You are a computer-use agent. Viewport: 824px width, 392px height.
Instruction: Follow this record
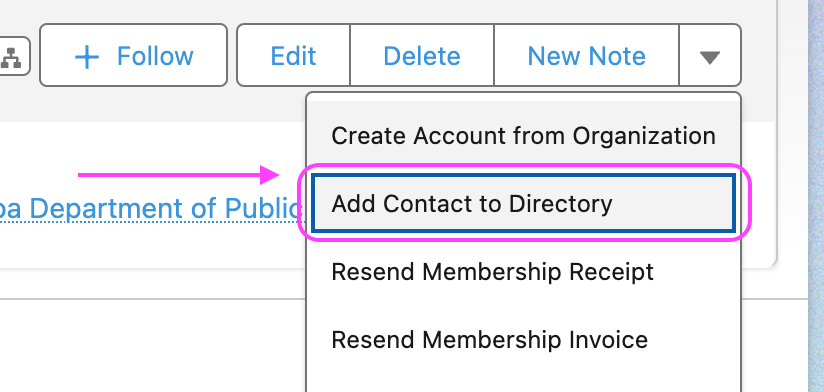coord(133,55)
